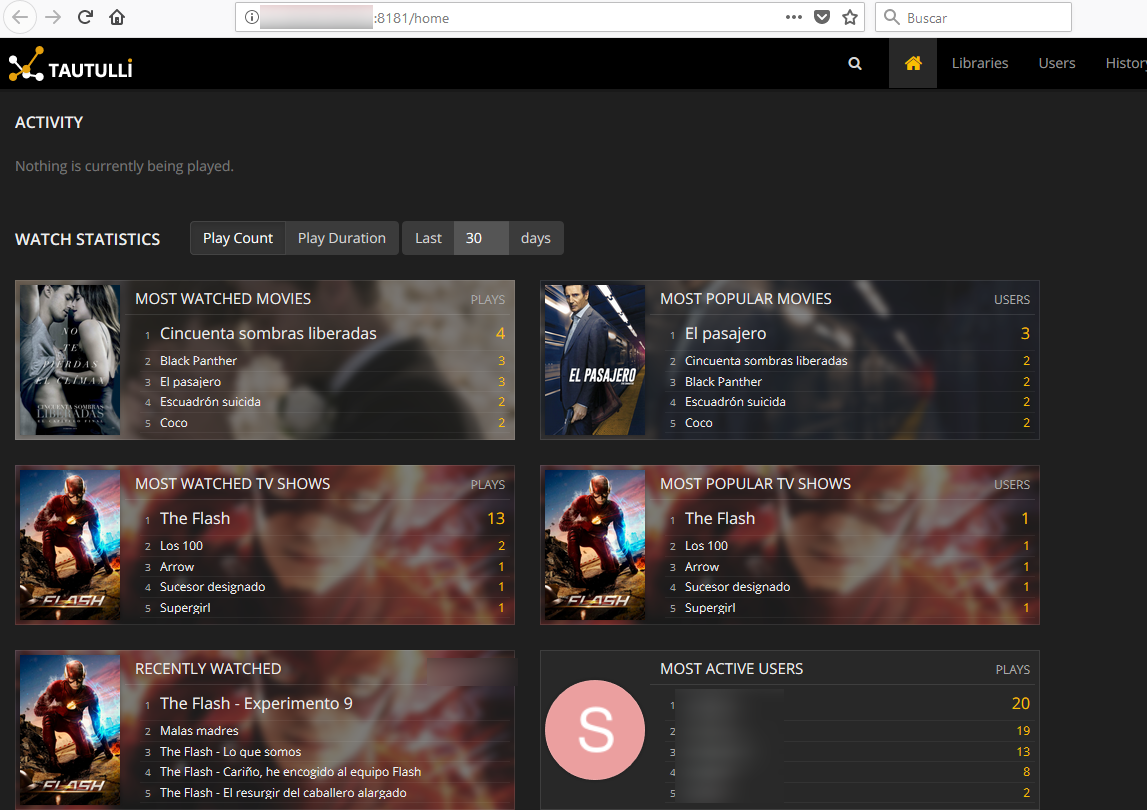This screenshot has height=810, width=1147.
Task: Click the user avatar with letter S
Action: (x=595, y=730)
